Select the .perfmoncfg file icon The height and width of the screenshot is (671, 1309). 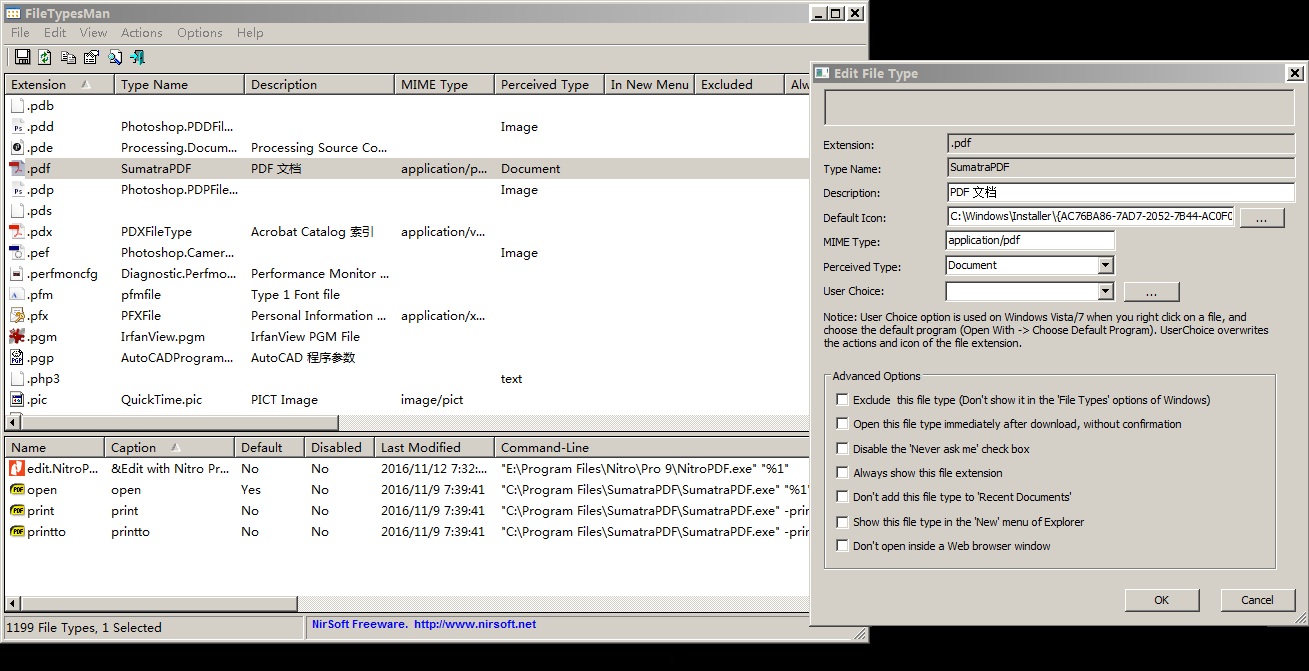pyautogui.click(x=17, y=274)
